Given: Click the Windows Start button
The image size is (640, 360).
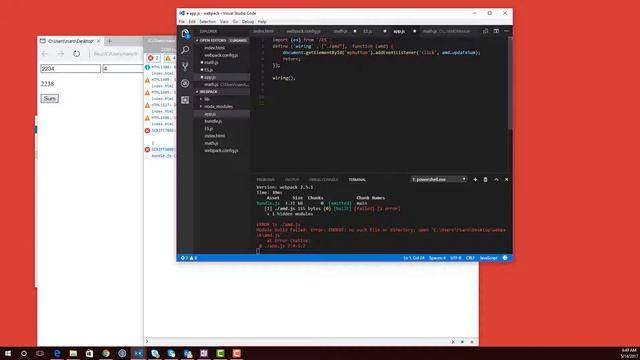Looking at the screenshot, I should pyautogui.click(x=7, y=353).
